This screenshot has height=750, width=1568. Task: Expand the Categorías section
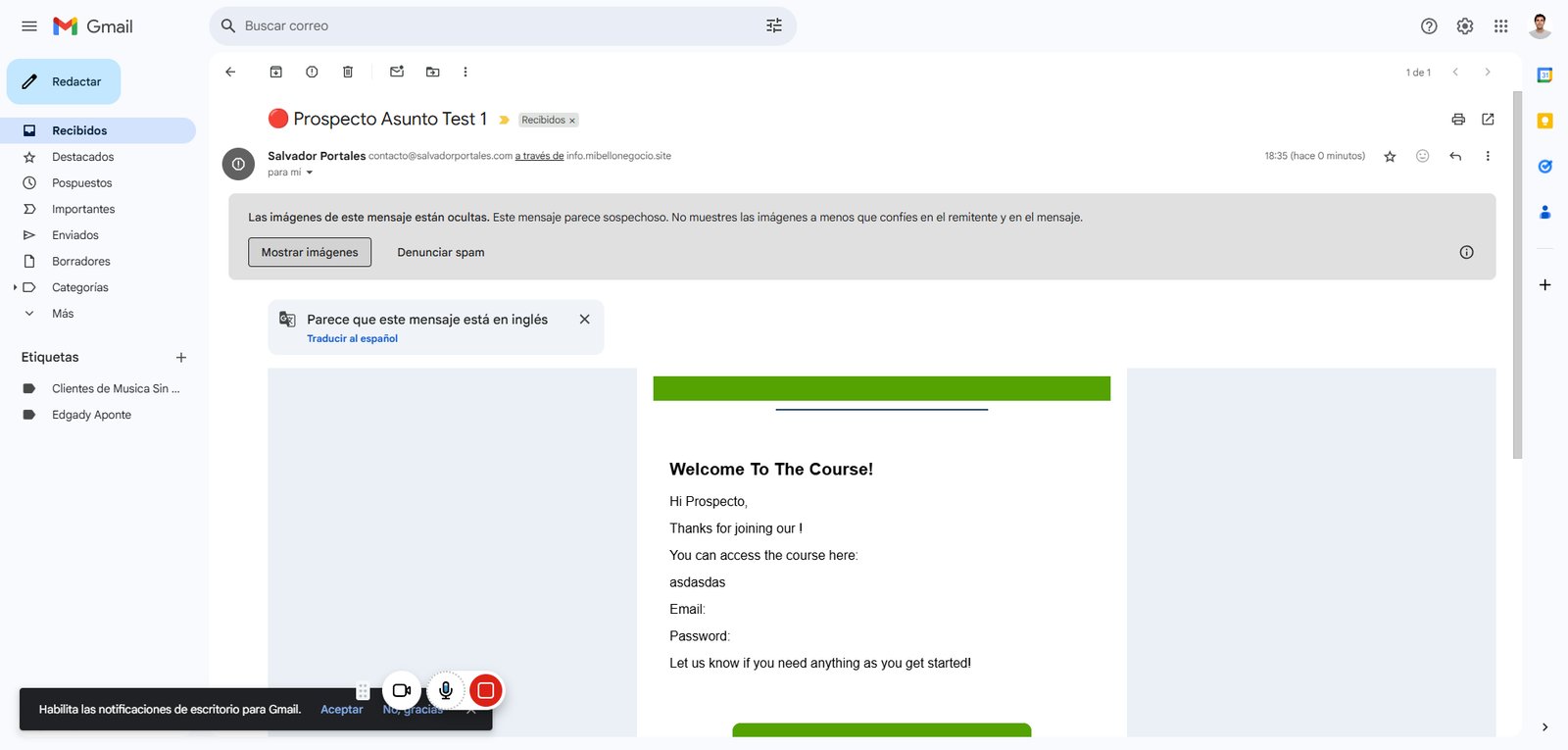point(15,287)
